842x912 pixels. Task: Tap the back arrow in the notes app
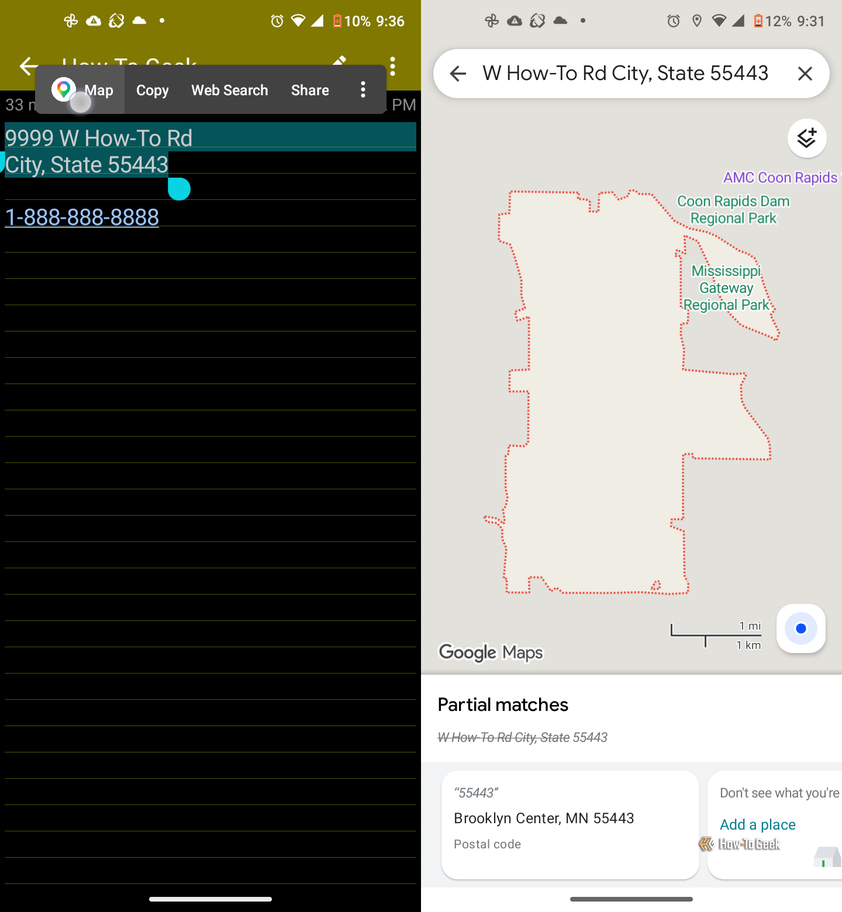click(28, 66)
